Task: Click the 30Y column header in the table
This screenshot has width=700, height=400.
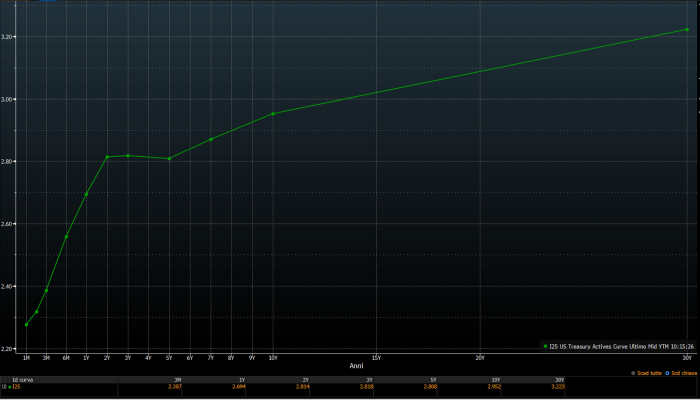Action: [x=559, y=380]
